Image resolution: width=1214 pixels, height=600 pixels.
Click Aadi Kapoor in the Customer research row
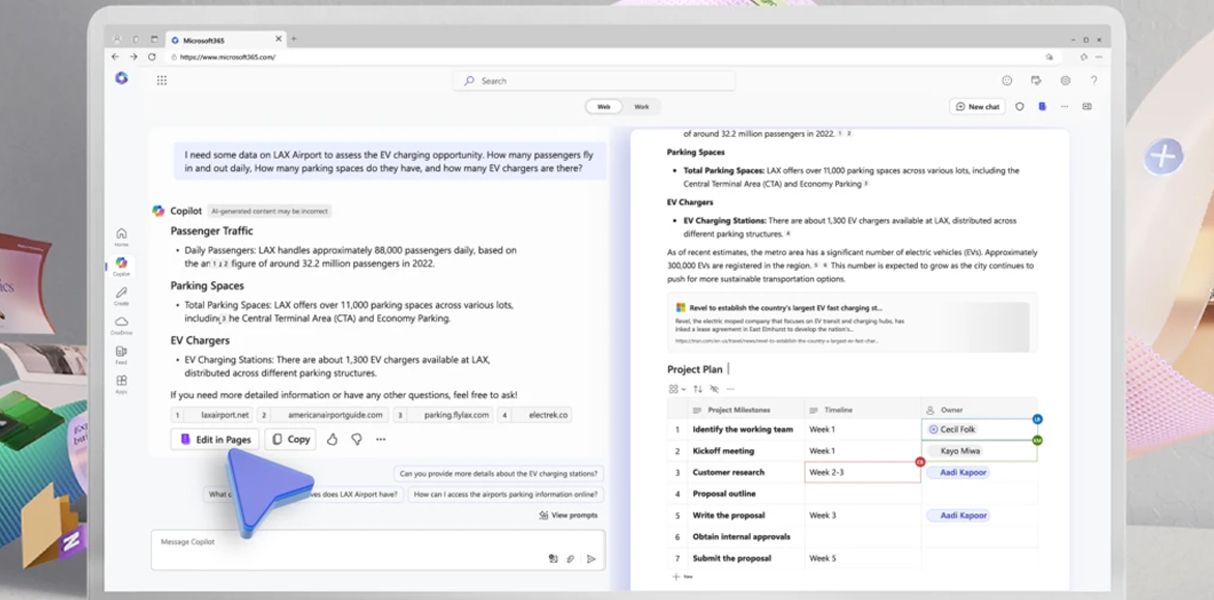tap(958, 472)
